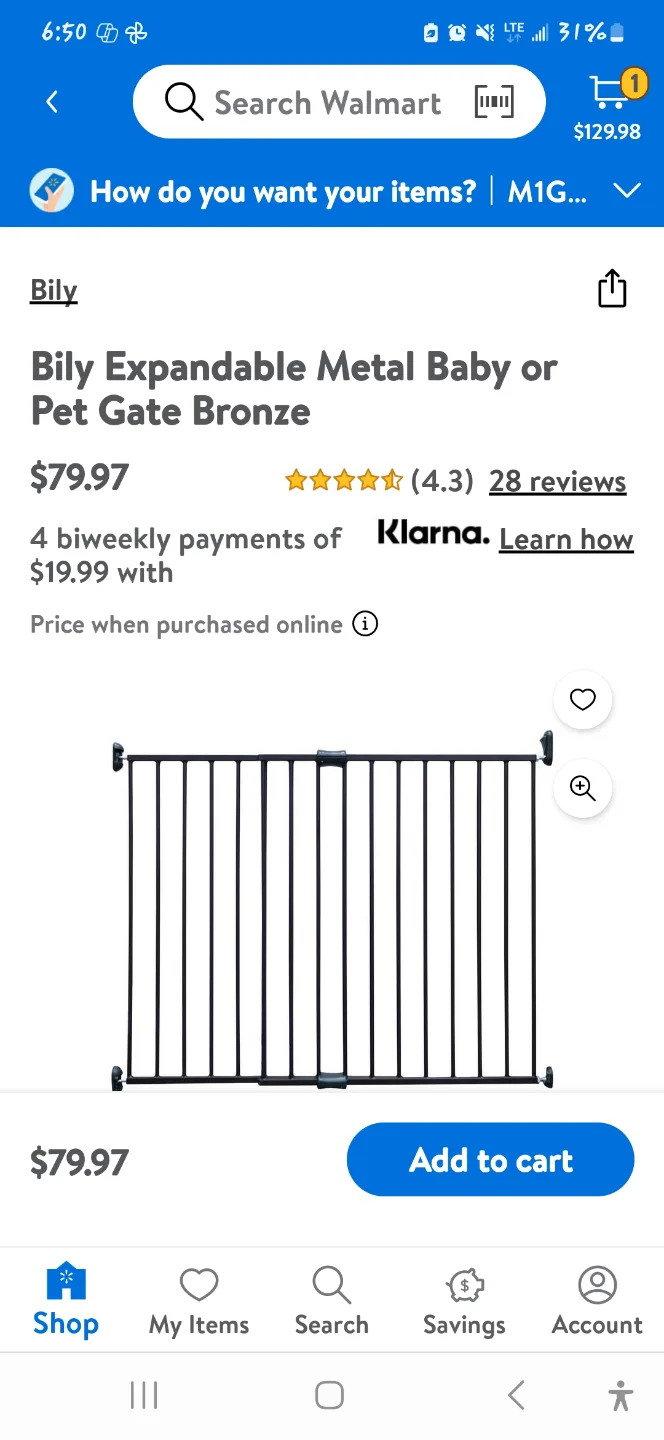Open the M1G delivery location selector
The image size is (664, 1440).
tap(547, 191)
